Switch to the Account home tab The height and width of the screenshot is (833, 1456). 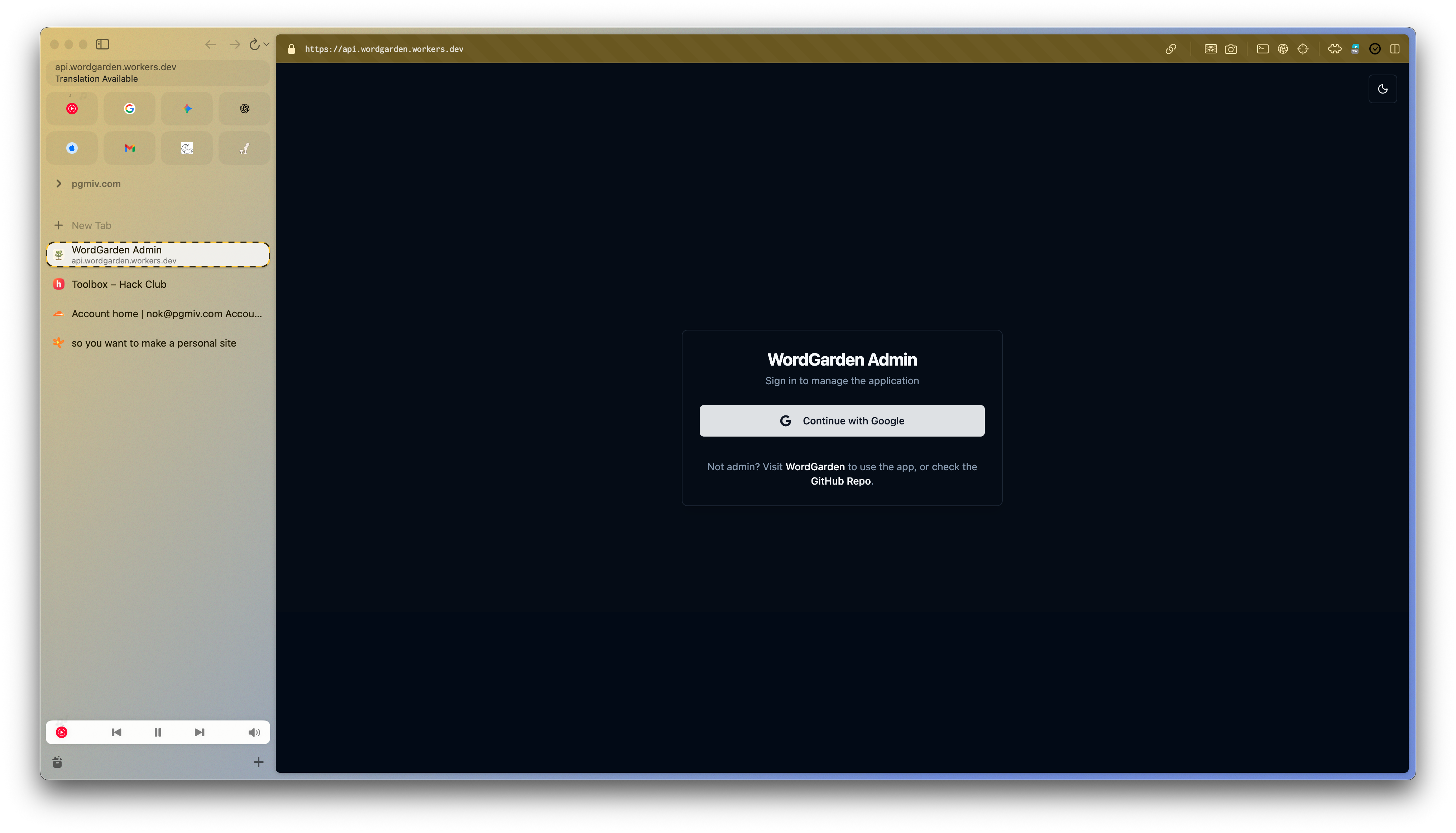click(x=166, y=314)
